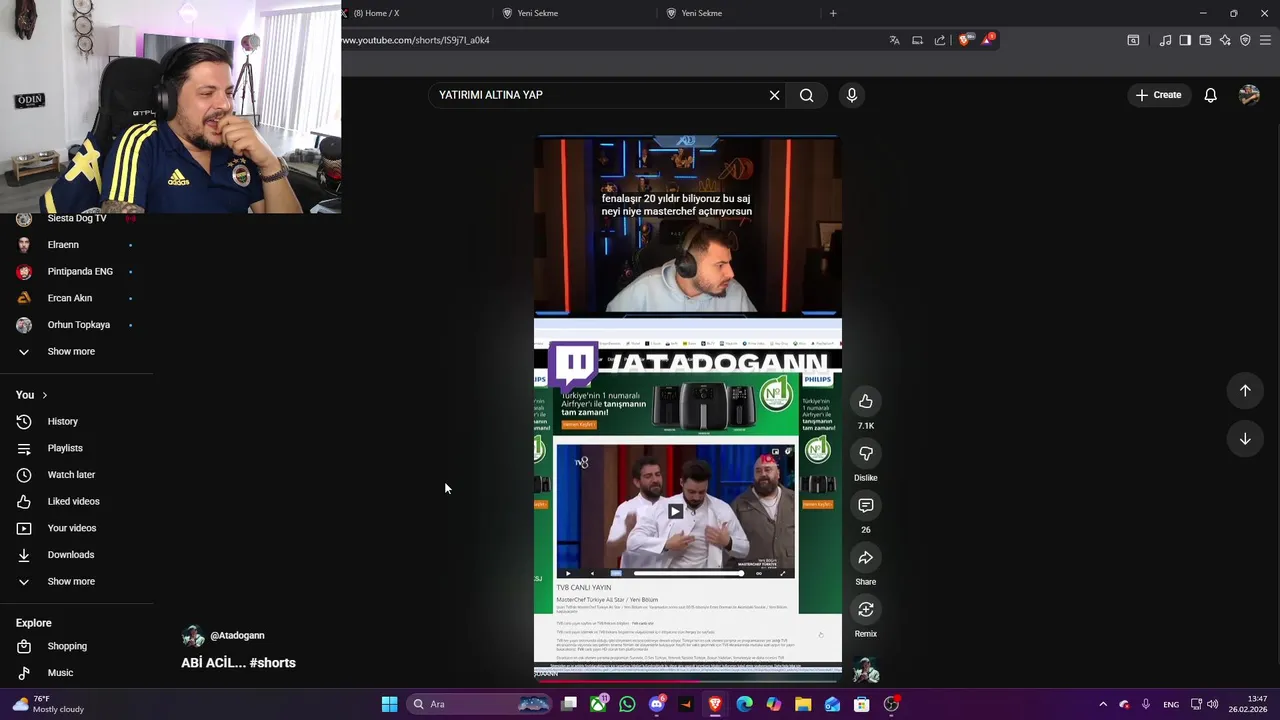Open the browser hamburger menu
The height and width of the screenshot is (720, 1280).
(x=1265, y=40)
